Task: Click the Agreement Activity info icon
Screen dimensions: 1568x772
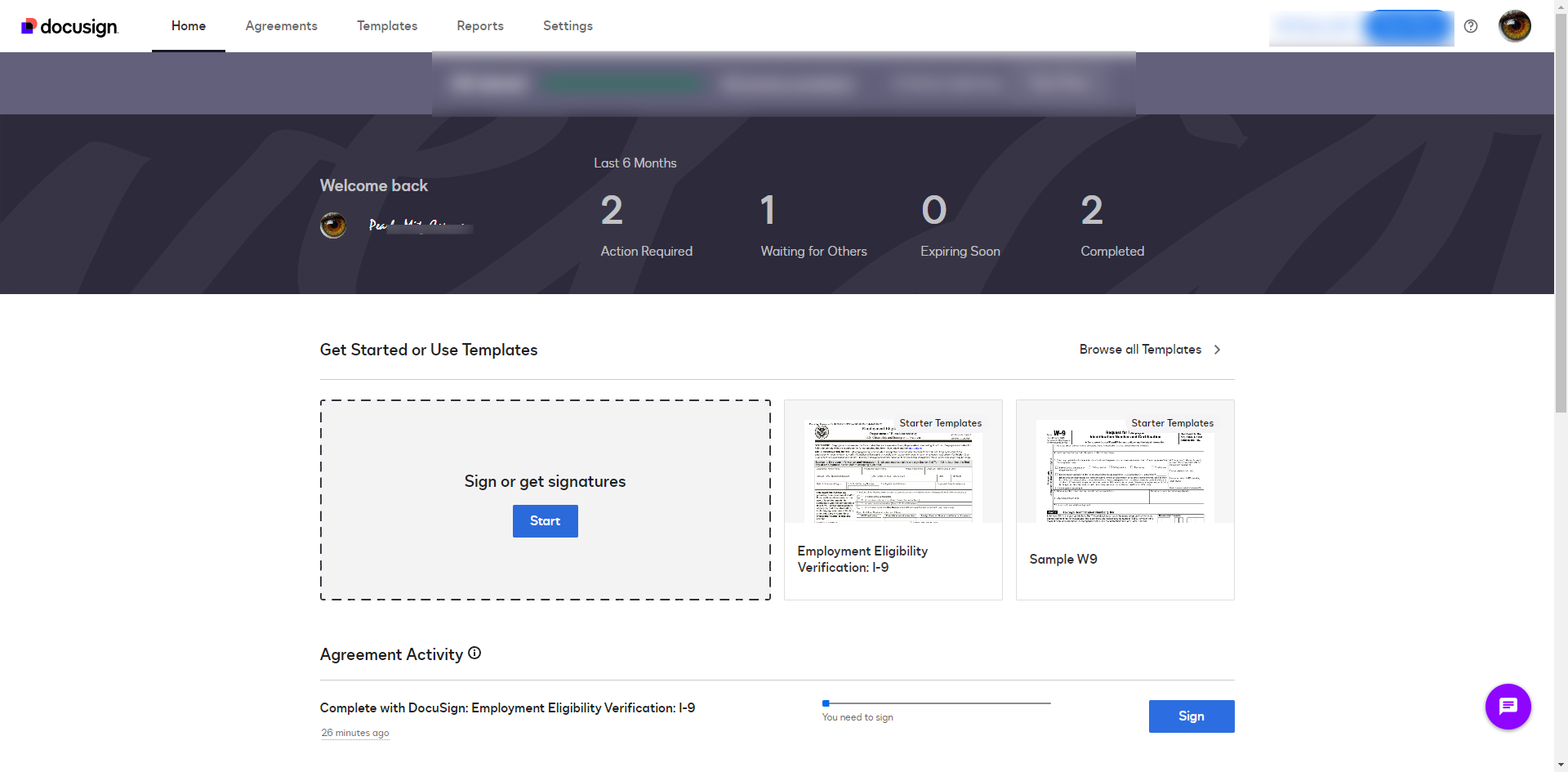Action: pos(474,654)
